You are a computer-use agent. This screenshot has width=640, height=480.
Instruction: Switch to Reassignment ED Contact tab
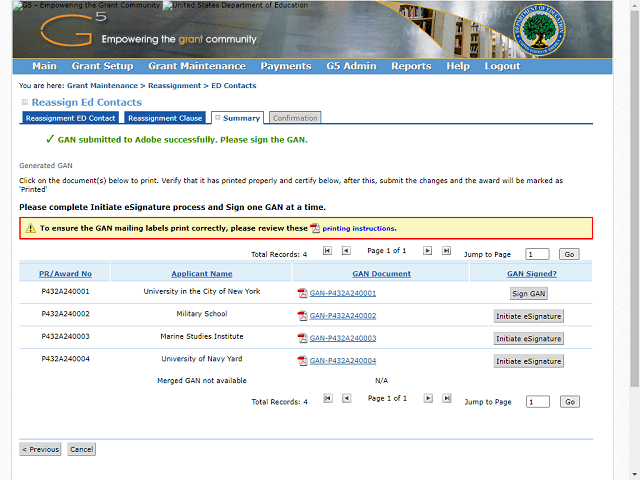(x=70, y=118)
